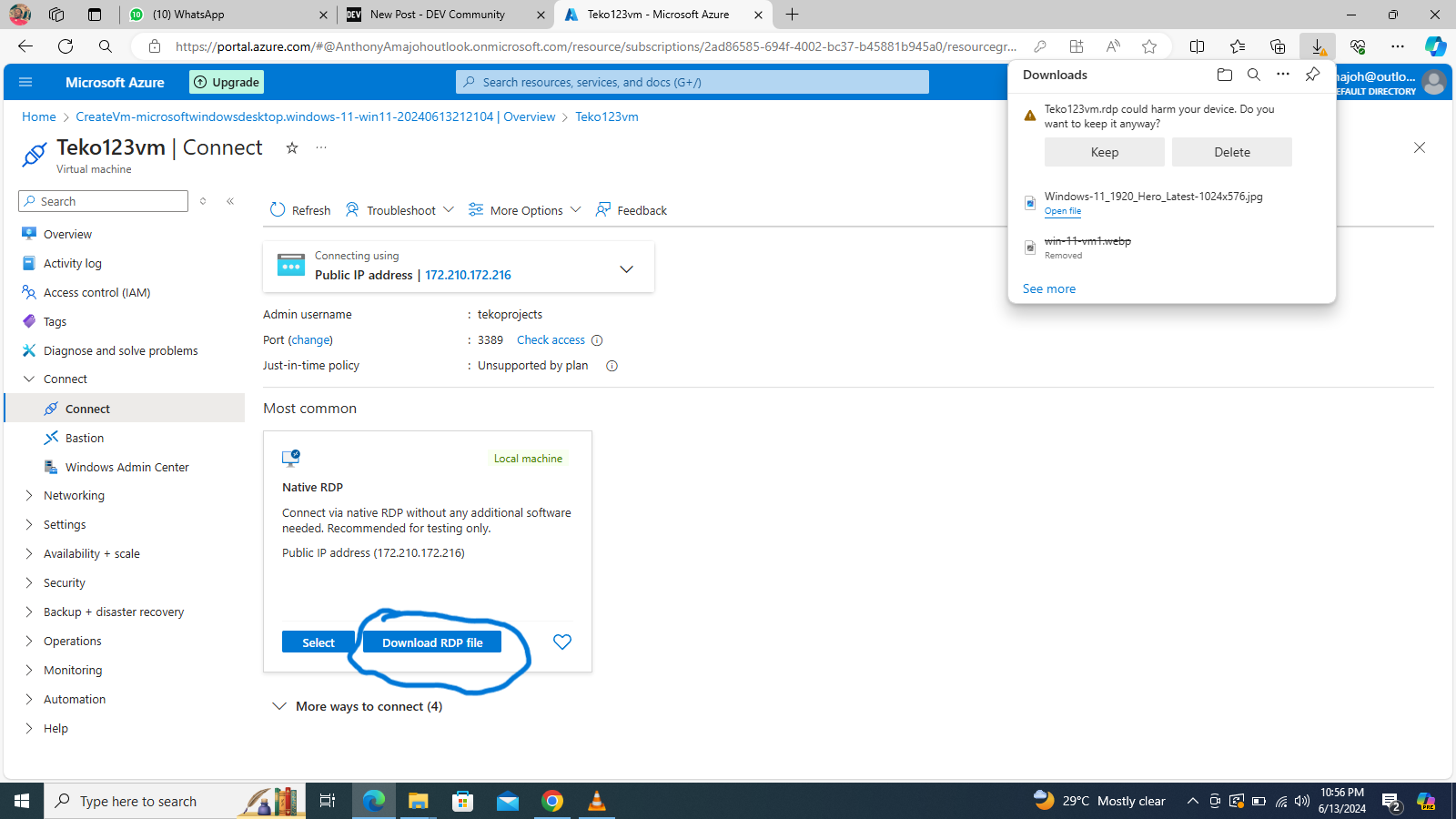The width and height of the screenshot is (1456, 819).
Task: Keep the Teko123vm.rdp download
Action: (1105, 152)
